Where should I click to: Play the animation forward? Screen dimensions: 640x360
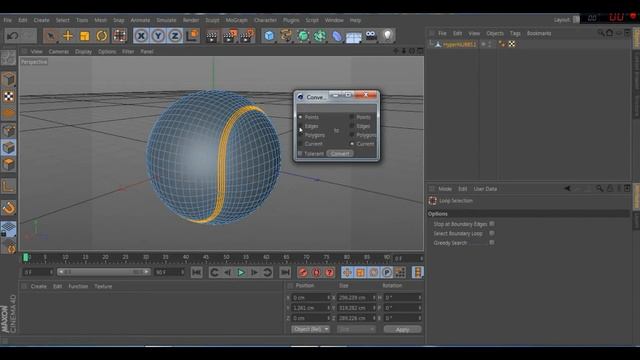coord(241,272)
